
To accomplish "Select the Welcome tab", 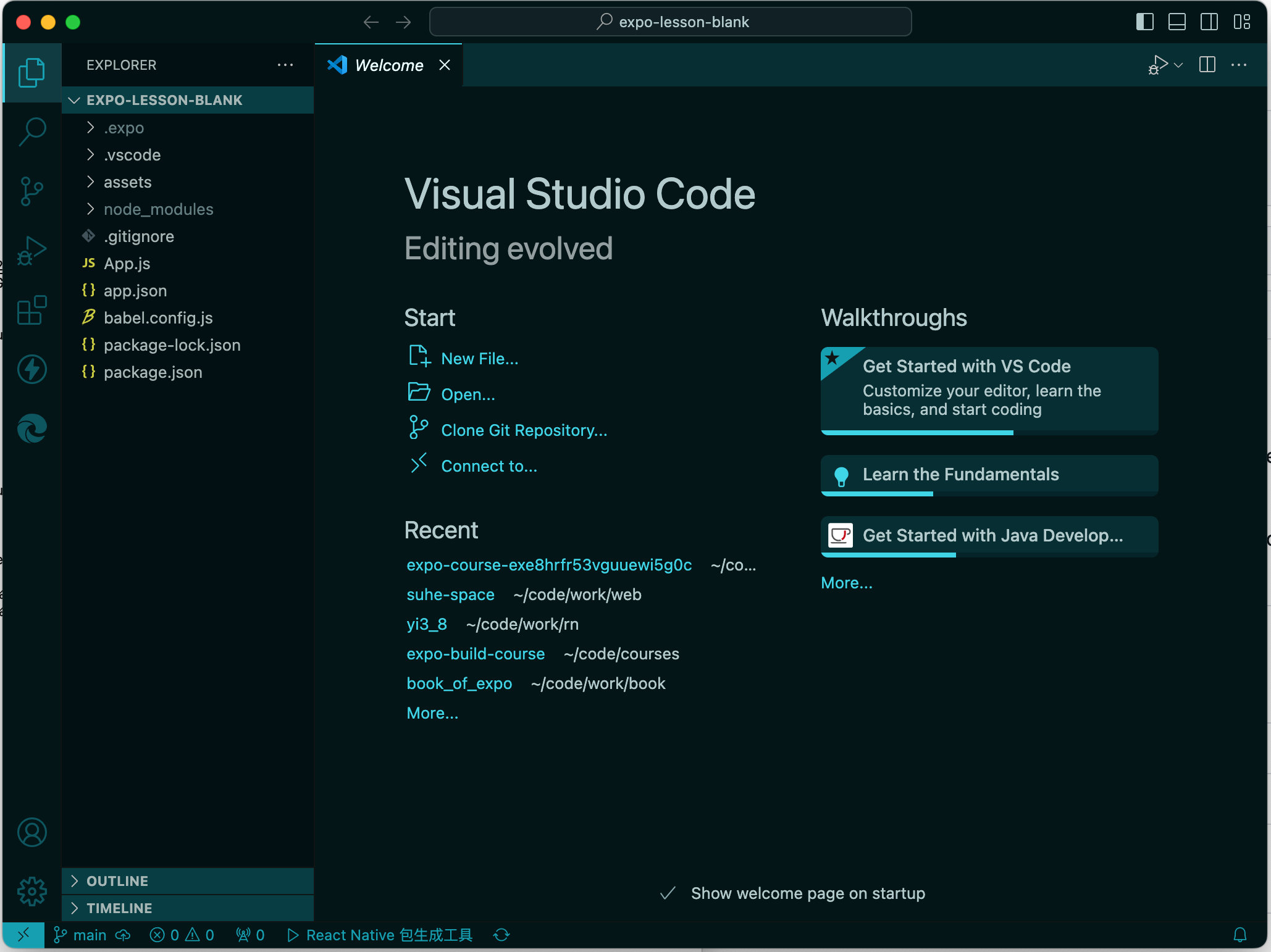I will (x=389, y=65).
